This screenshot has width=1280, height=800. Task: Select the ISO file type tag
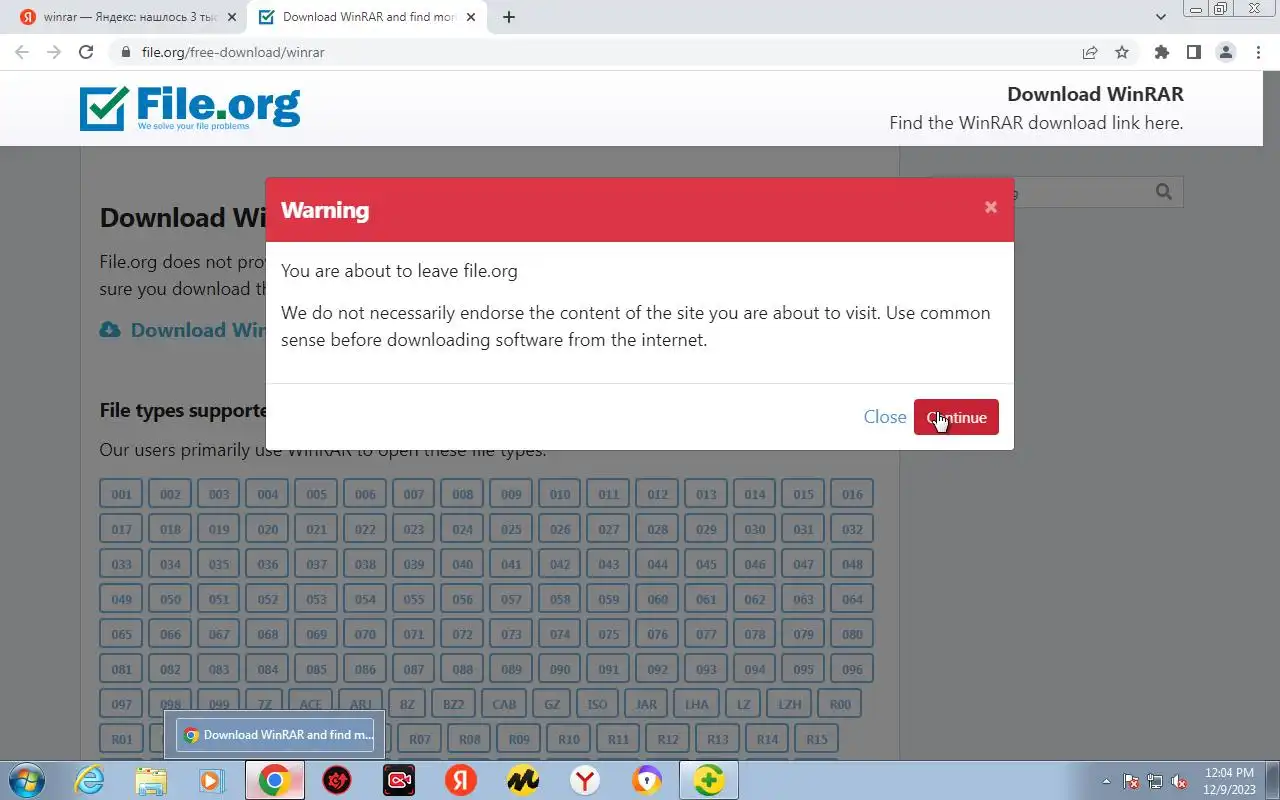point(597,704)
